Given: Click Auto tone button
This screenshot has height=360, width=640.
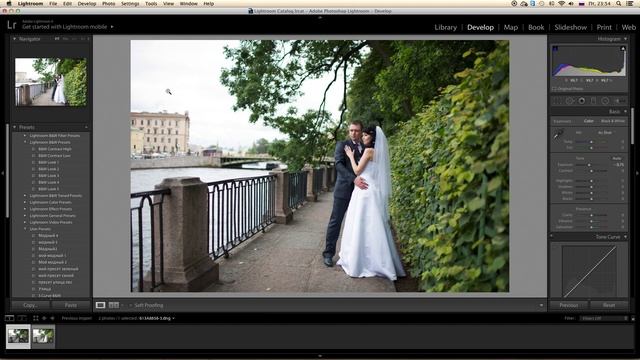Looking at the screenshot, I should pyautogui.click(x=617, y=158).
